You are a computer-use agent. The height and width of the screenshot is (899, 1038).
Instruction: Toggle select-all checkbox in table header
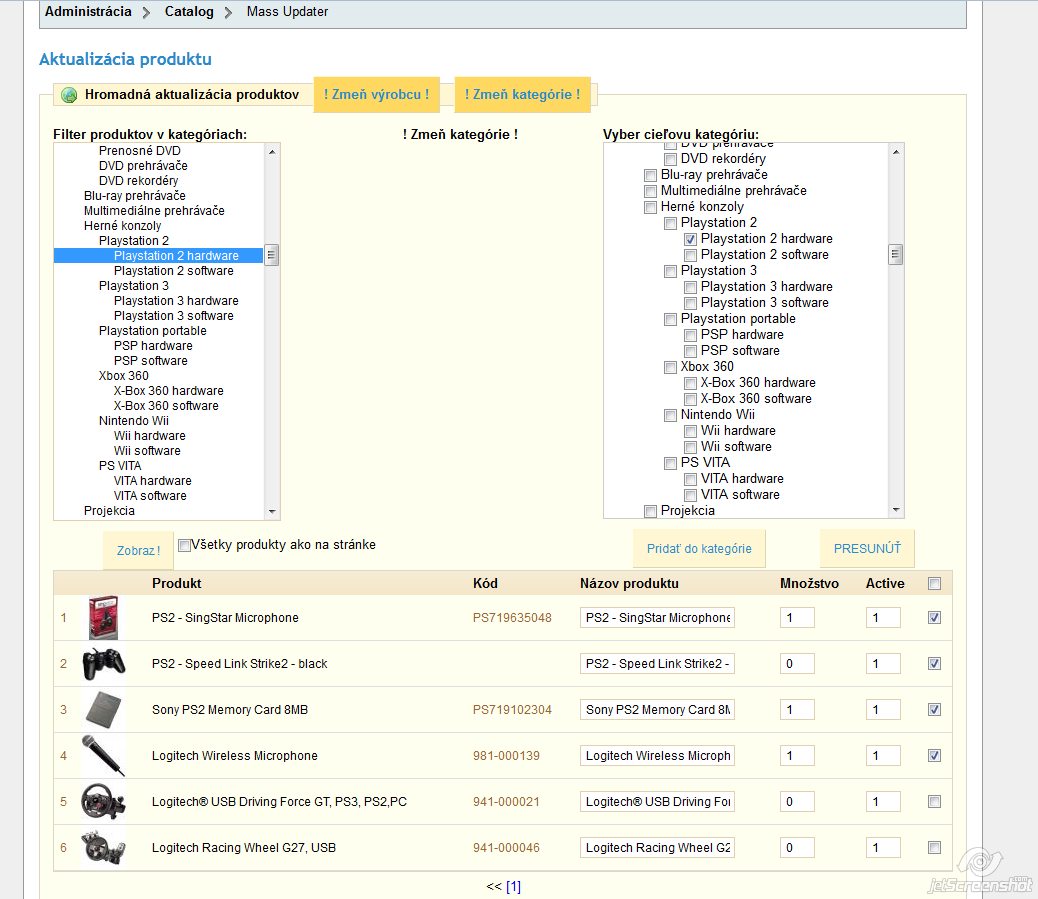[x=934, y=583]
